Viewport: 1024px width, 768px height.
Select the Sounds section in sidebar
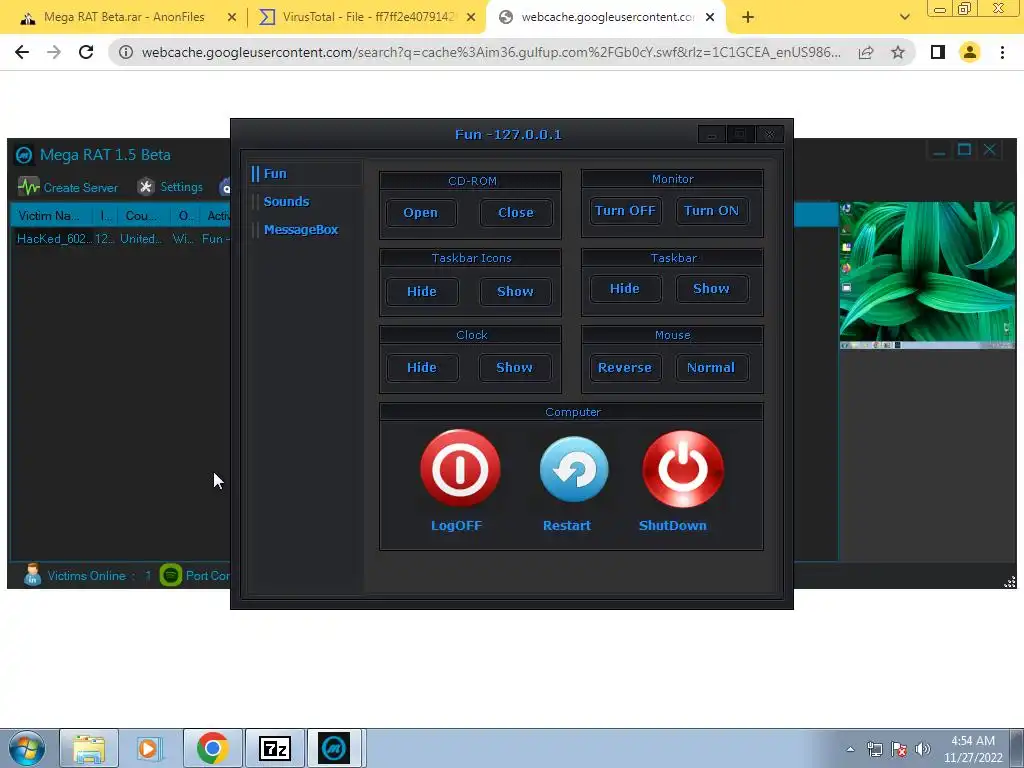click(306, 202)
